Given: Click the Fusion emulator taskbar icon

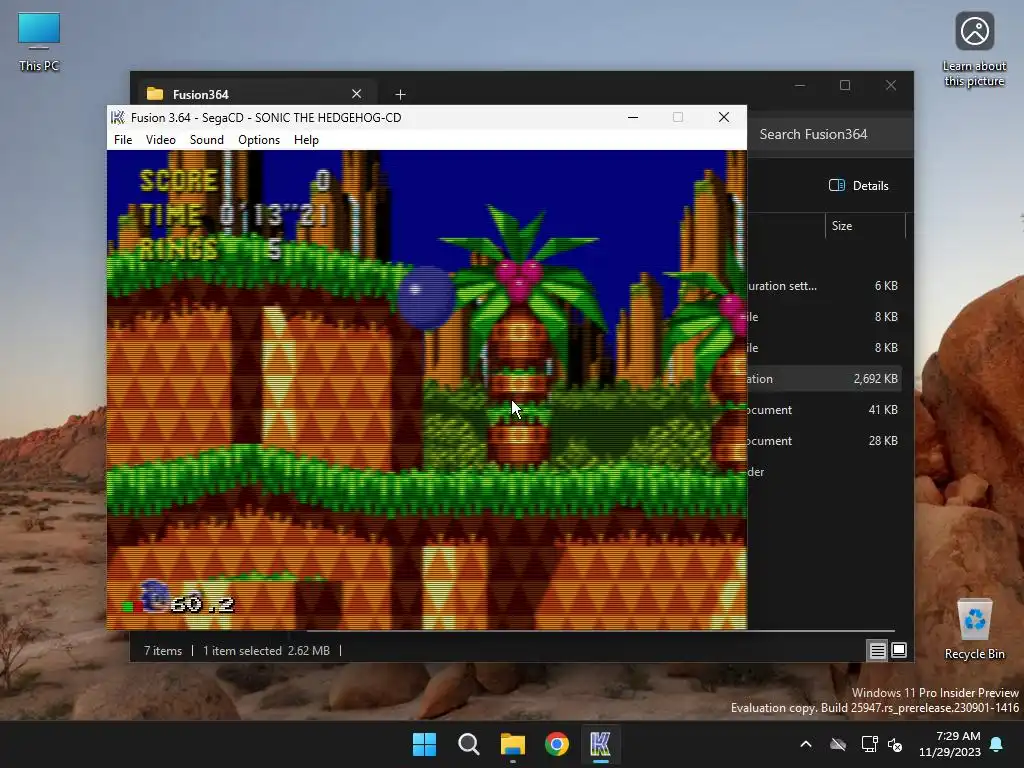Looking at the screenshot, I should coord(601,744).
